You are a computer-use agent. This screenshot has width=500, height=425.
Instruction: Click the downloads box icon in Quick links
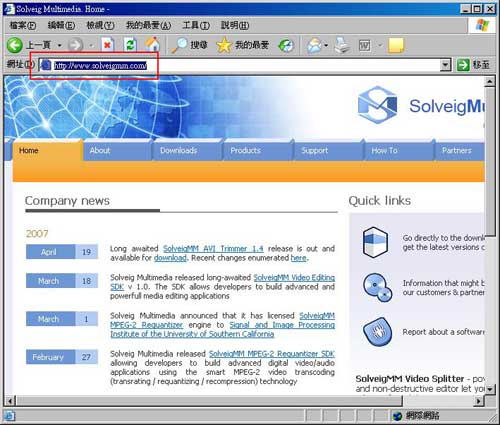tap(375, 242)
